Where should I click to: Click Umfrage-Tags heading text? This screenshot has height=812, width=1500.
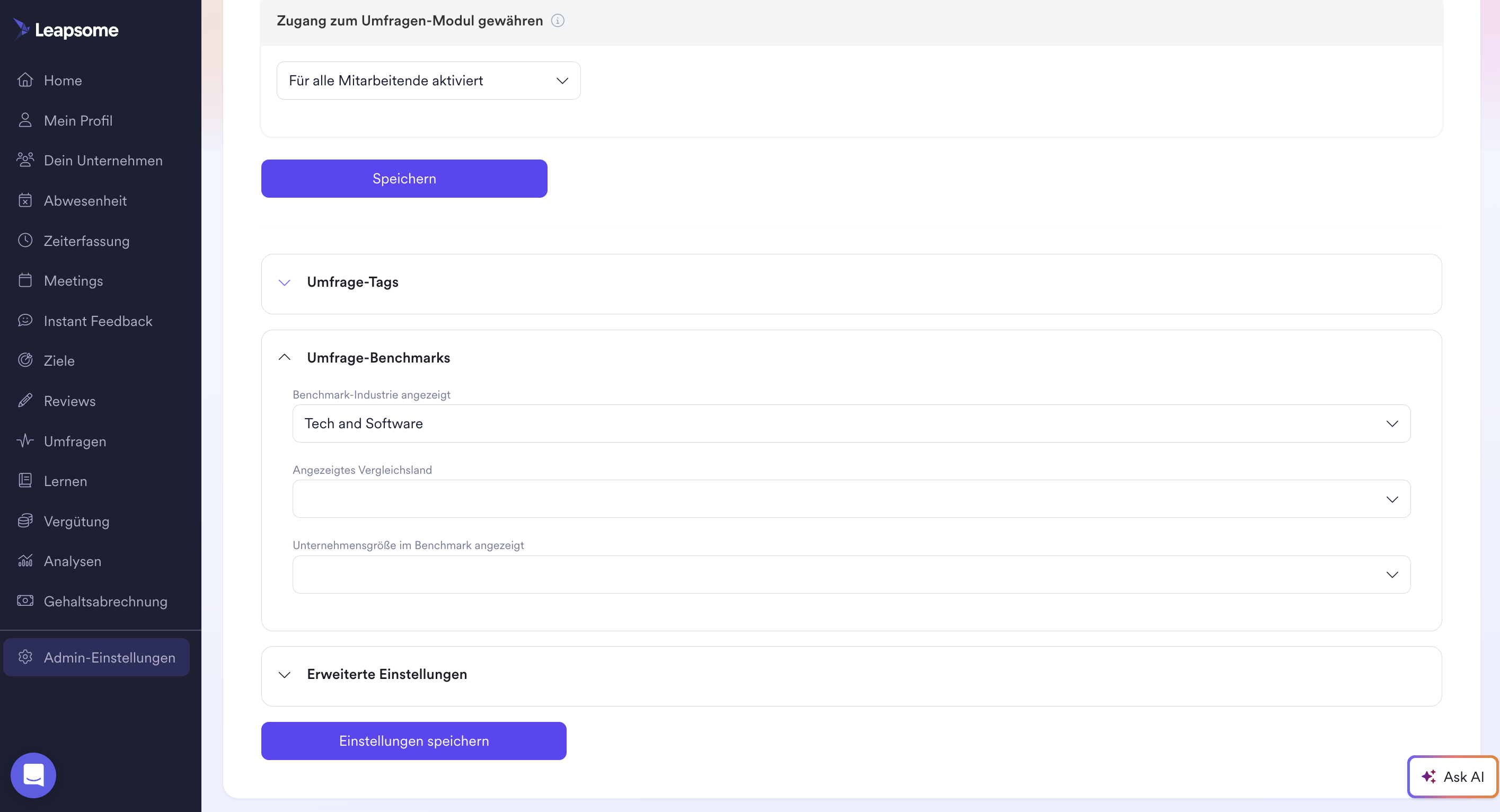pos(353,282)
